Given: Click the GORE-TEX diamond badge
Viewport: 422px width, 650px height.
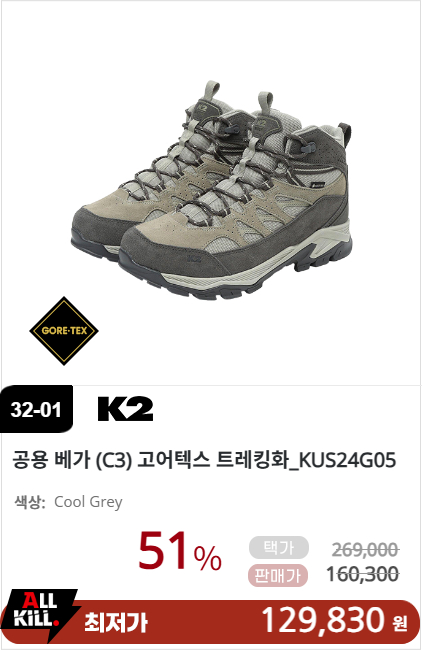Looking at the screenshot, I should [64, 331].
